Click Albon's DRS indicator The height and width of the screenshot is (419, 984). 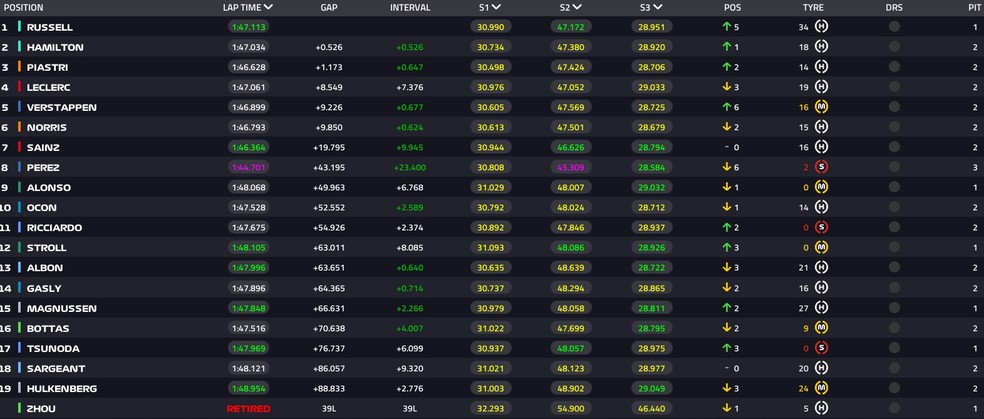pos(894,267)
